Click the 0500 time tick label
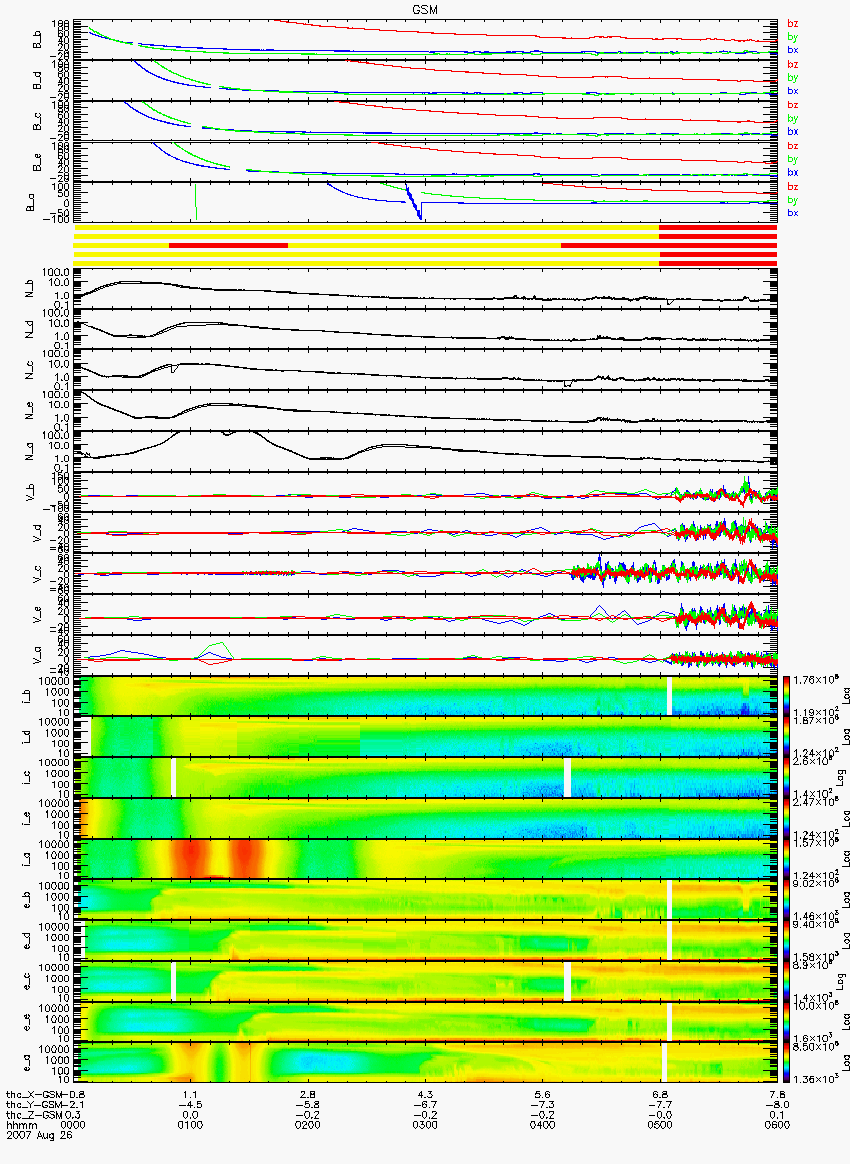This screenshot has width=850, height=1164. click(x=660, y=1125)
